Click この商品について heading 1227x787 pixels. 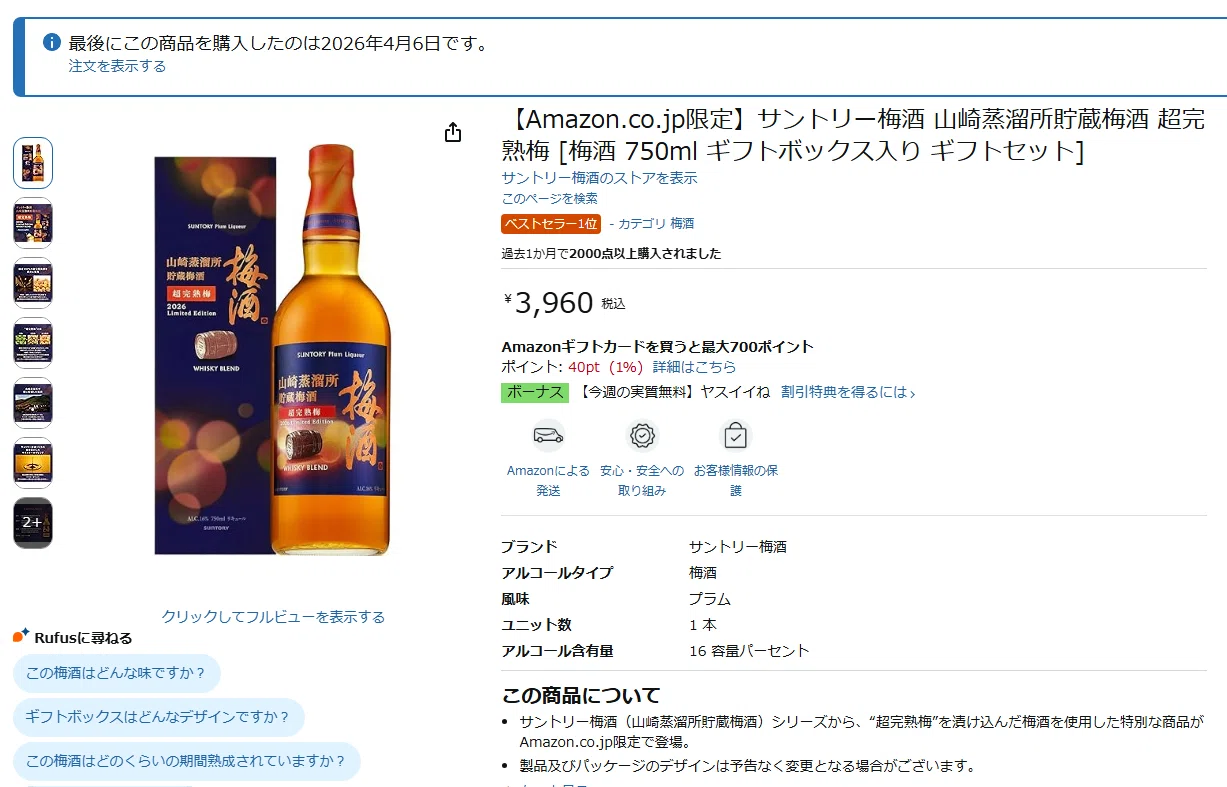pyautogui.click(x=581, y=696)
